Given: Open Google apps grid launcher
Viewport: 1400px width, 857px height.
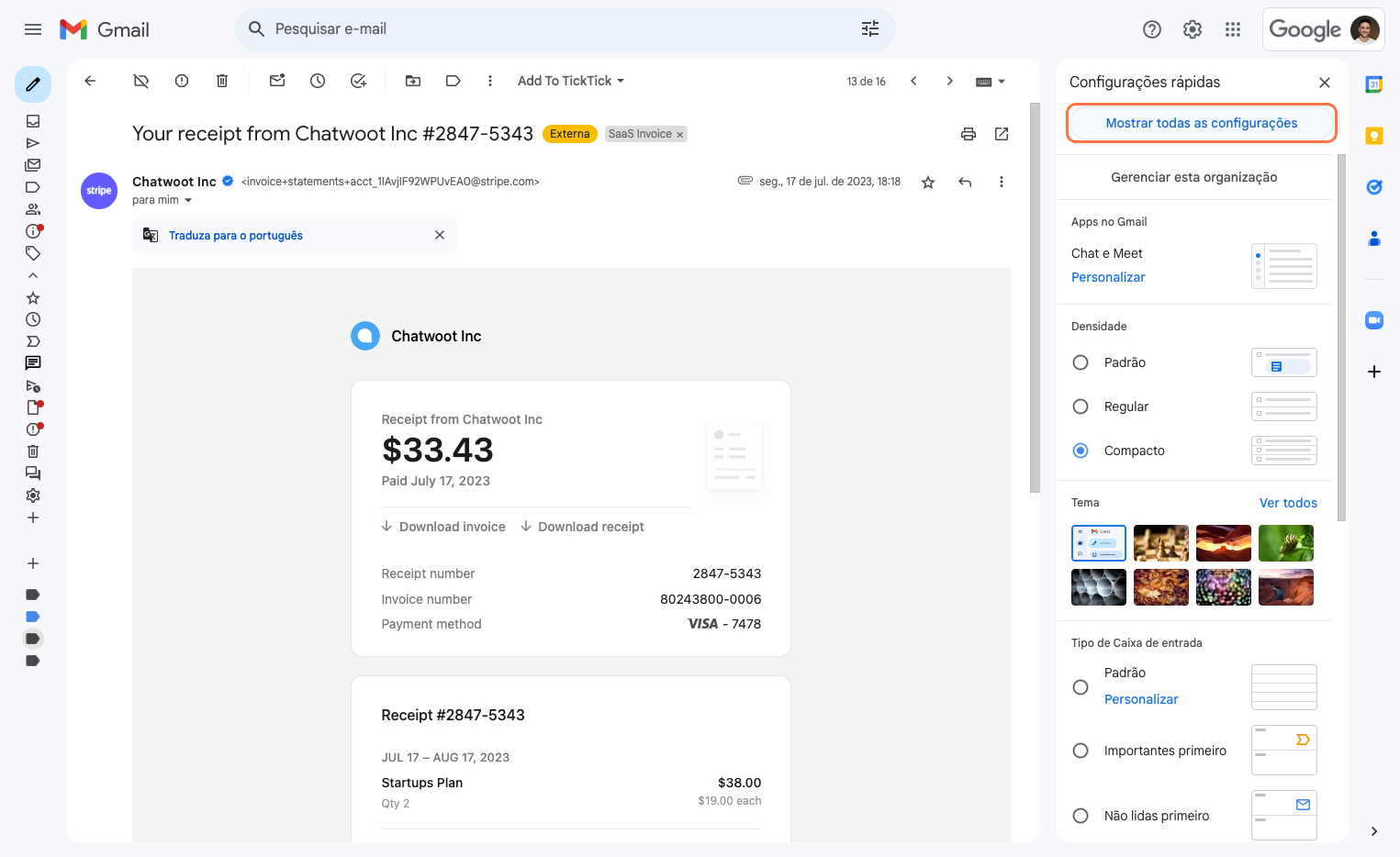Looking at the screenshot, I should (x=1233, y=29).
